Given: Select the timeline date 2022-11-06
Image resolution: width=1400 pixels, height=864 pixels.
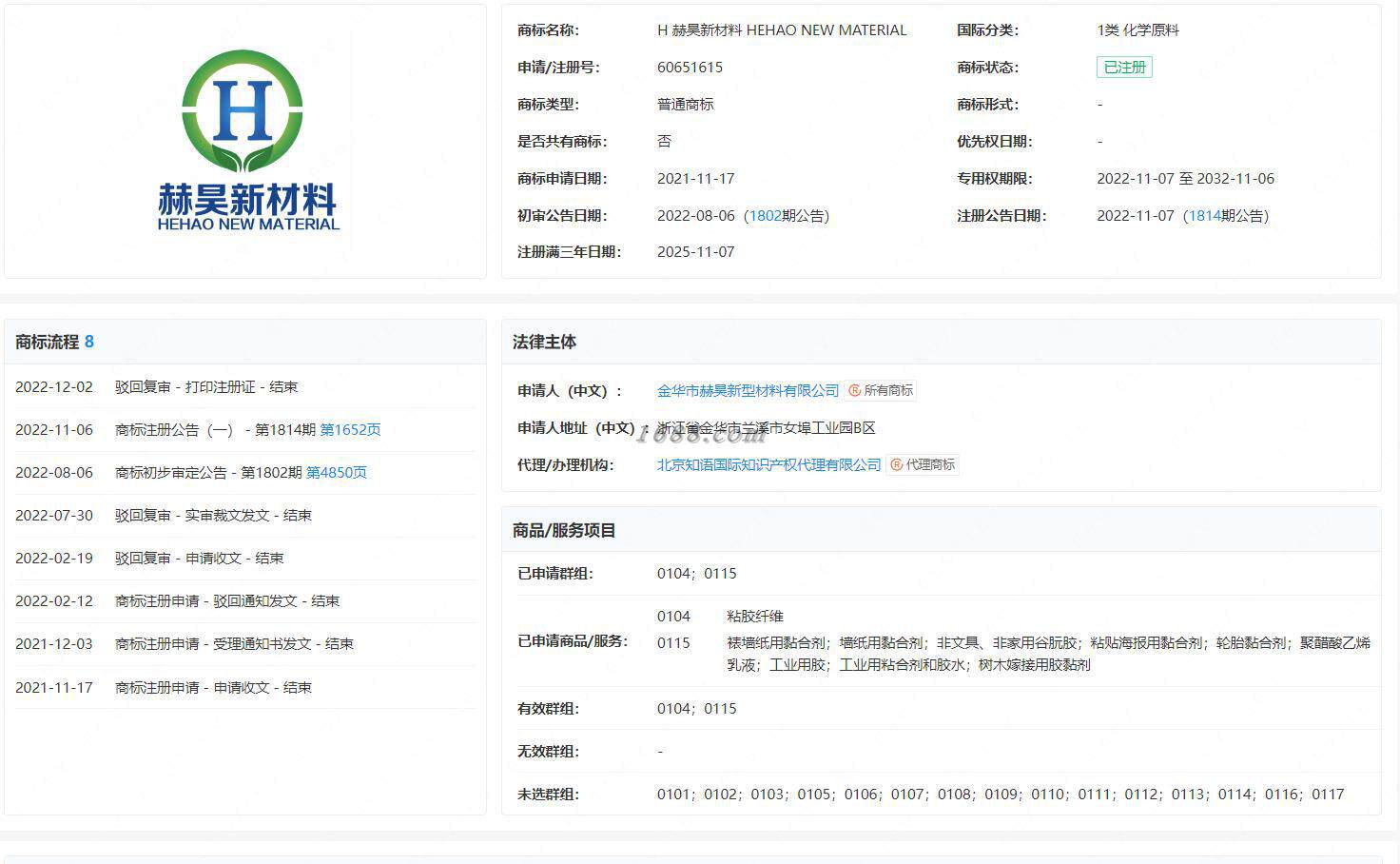Looking at the screenshot, I should tap(54, 430).
